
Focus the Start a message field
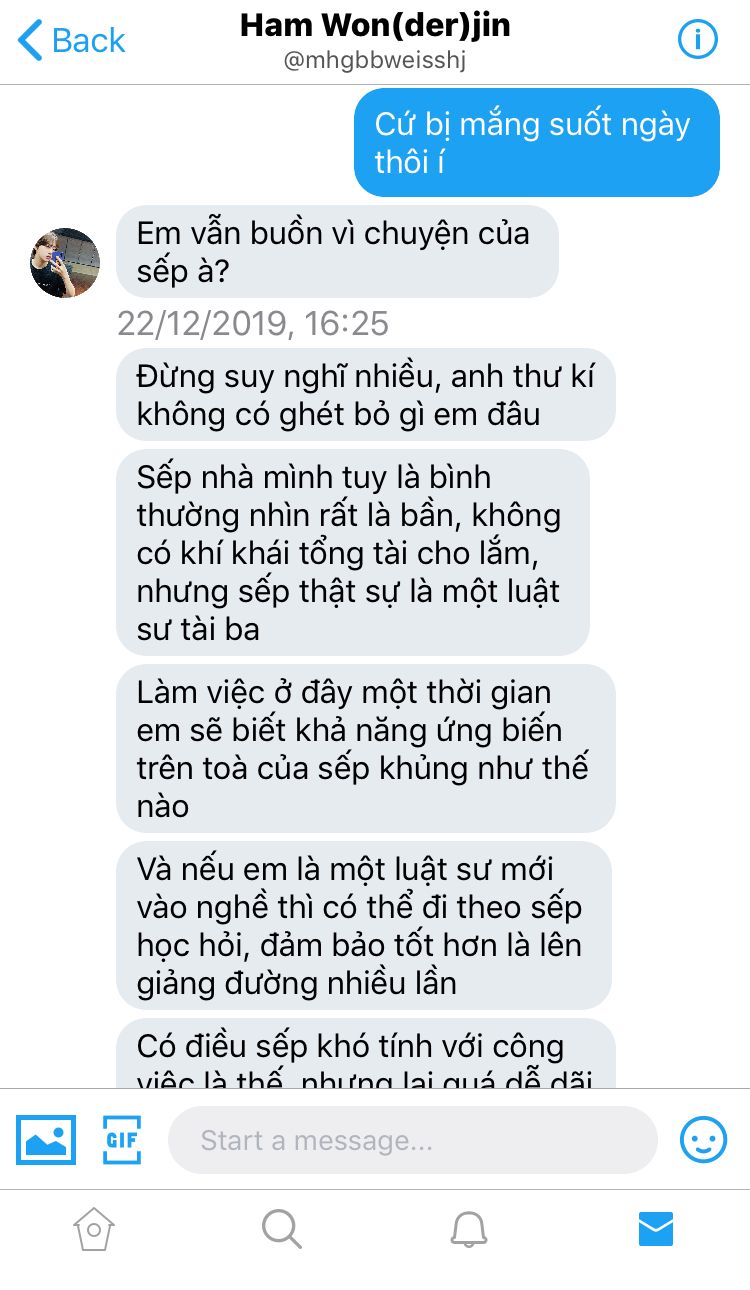(413, 1140)
